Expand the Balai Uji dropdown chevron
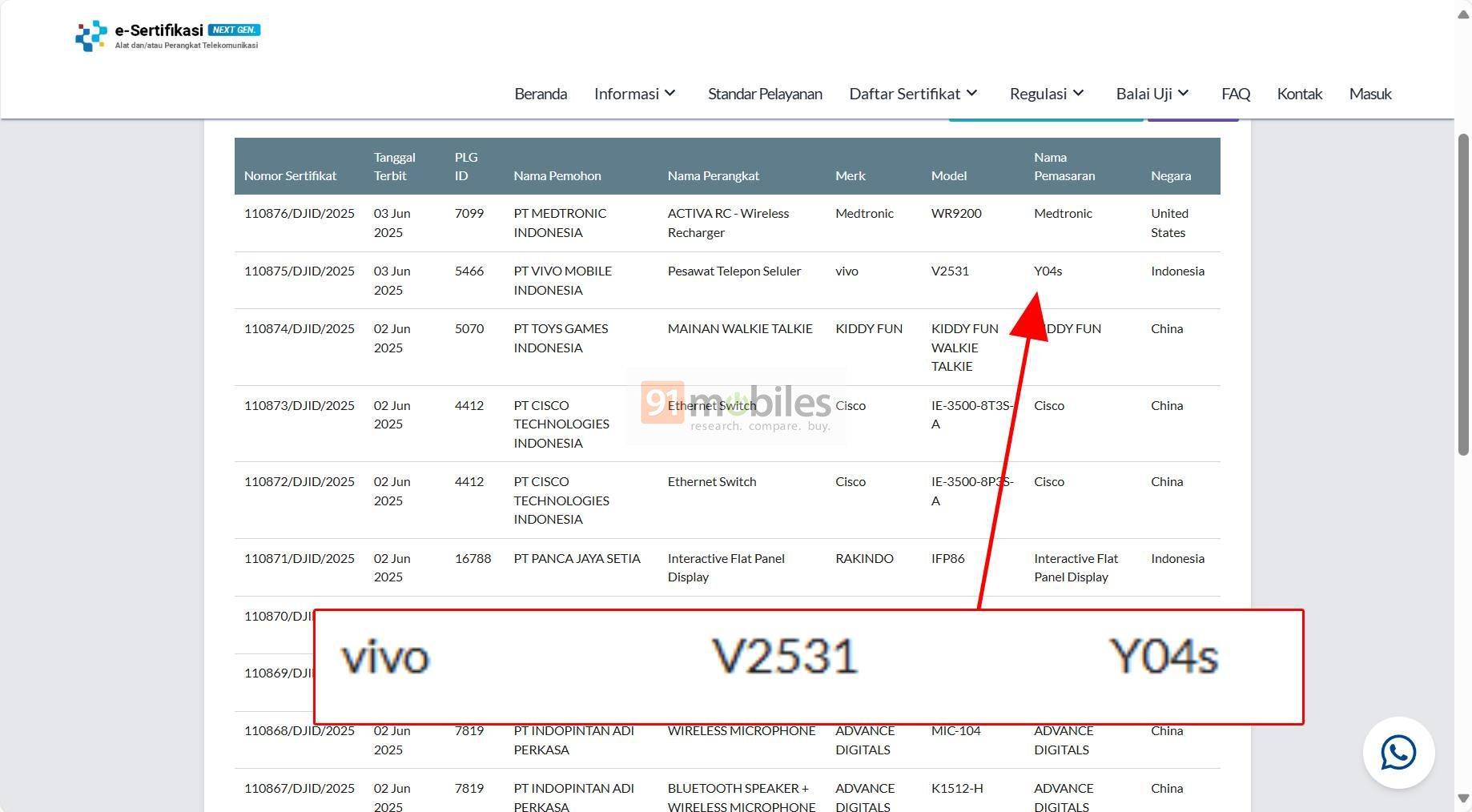The image size is (1472, 812). (1183, 94)
